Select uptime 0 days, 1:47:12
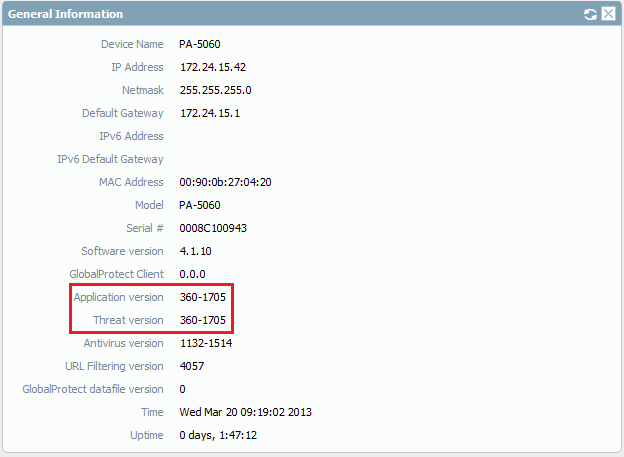 pyautogui.click(x=218, y=436)
